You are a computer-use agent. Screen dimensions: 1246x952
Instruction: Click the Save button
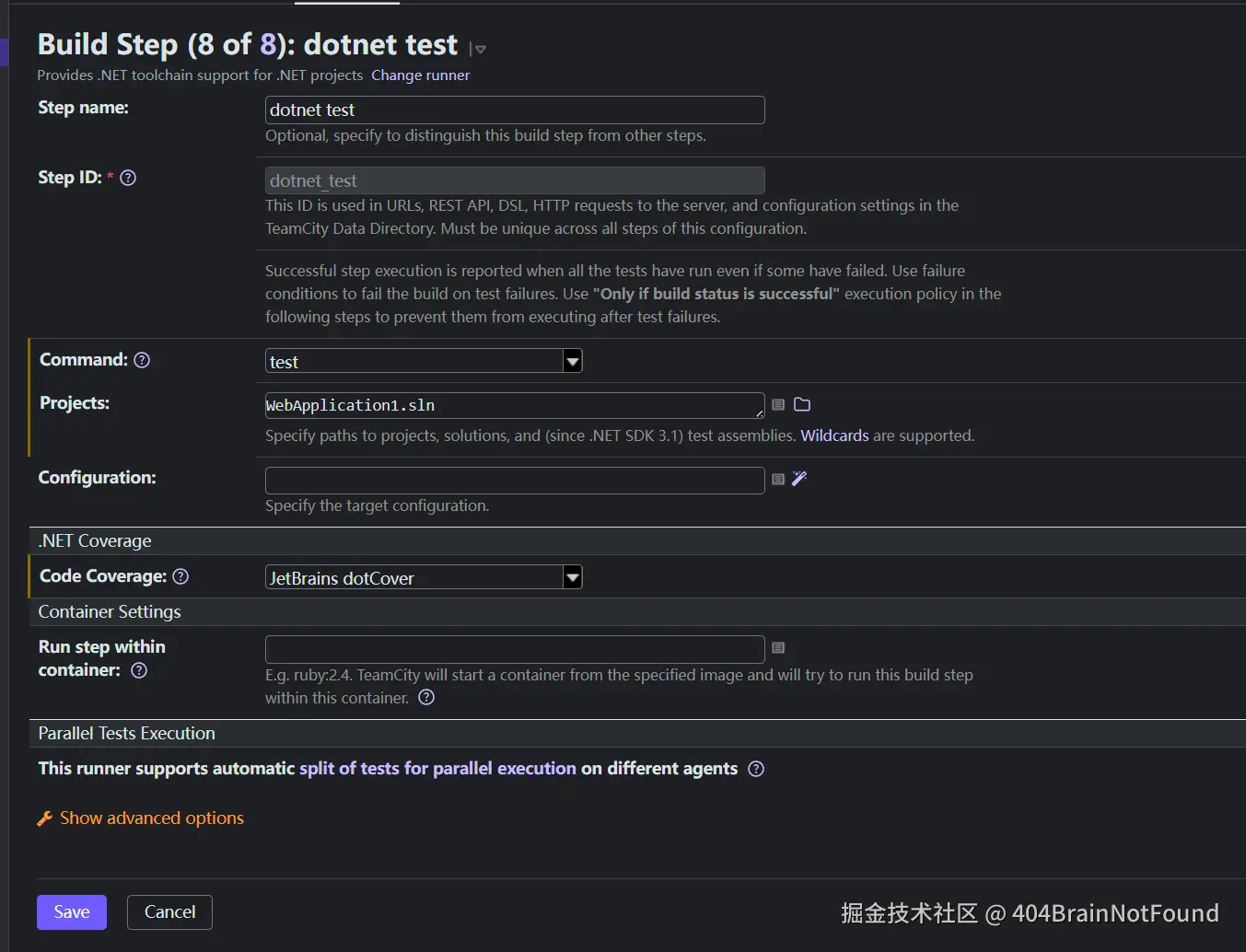click(72, 912)
